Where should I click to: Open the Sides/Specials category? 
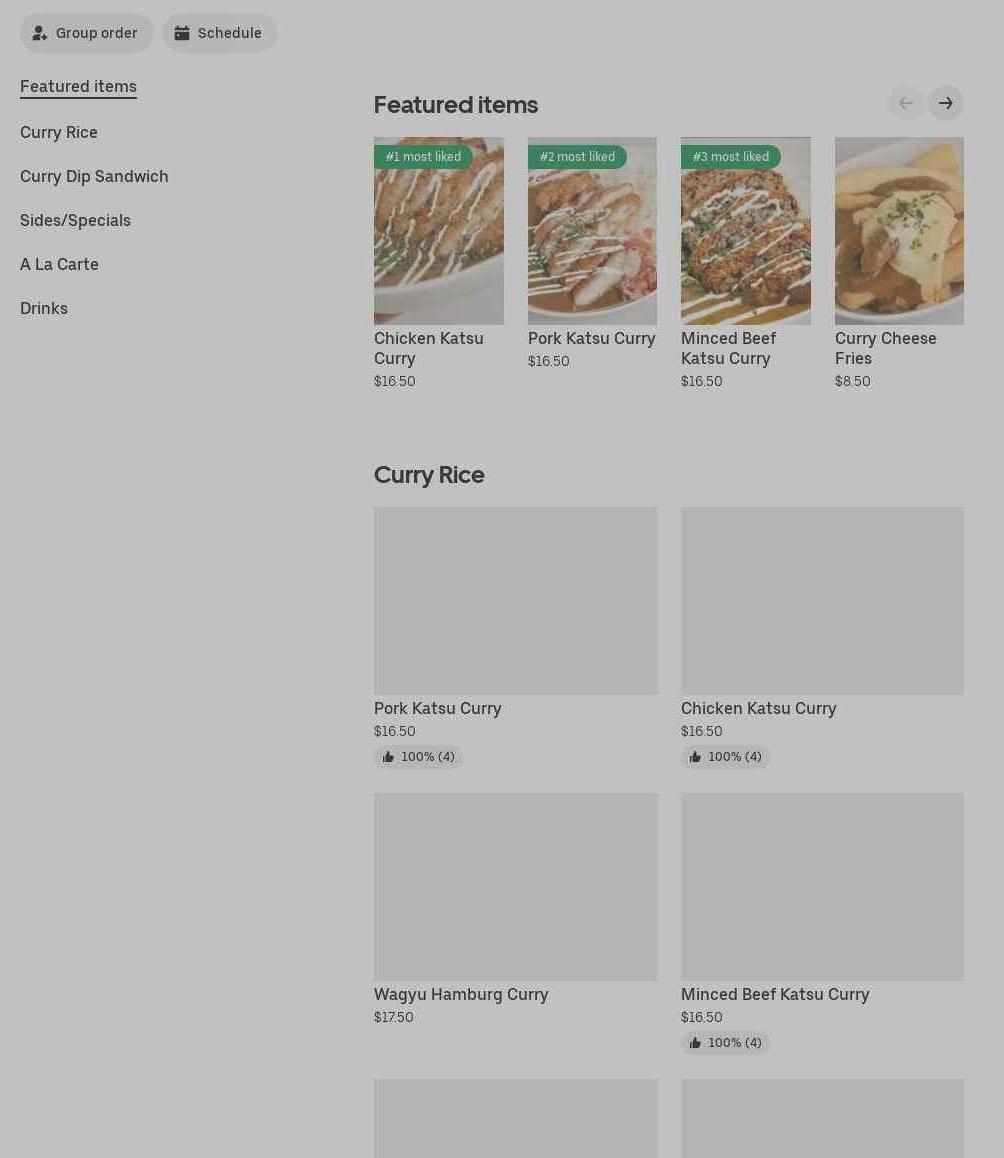75,220
